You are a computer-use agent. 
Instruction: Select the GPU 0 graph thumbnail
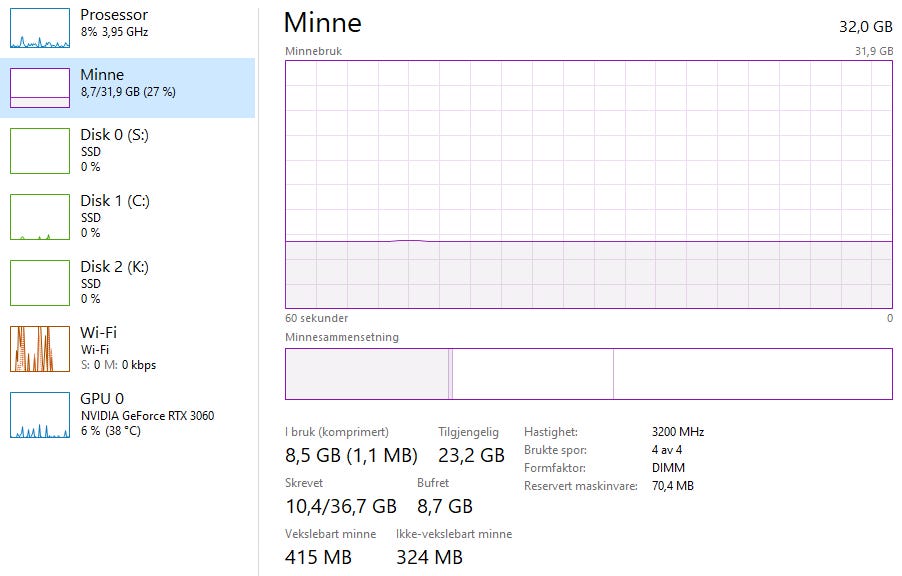40,414
